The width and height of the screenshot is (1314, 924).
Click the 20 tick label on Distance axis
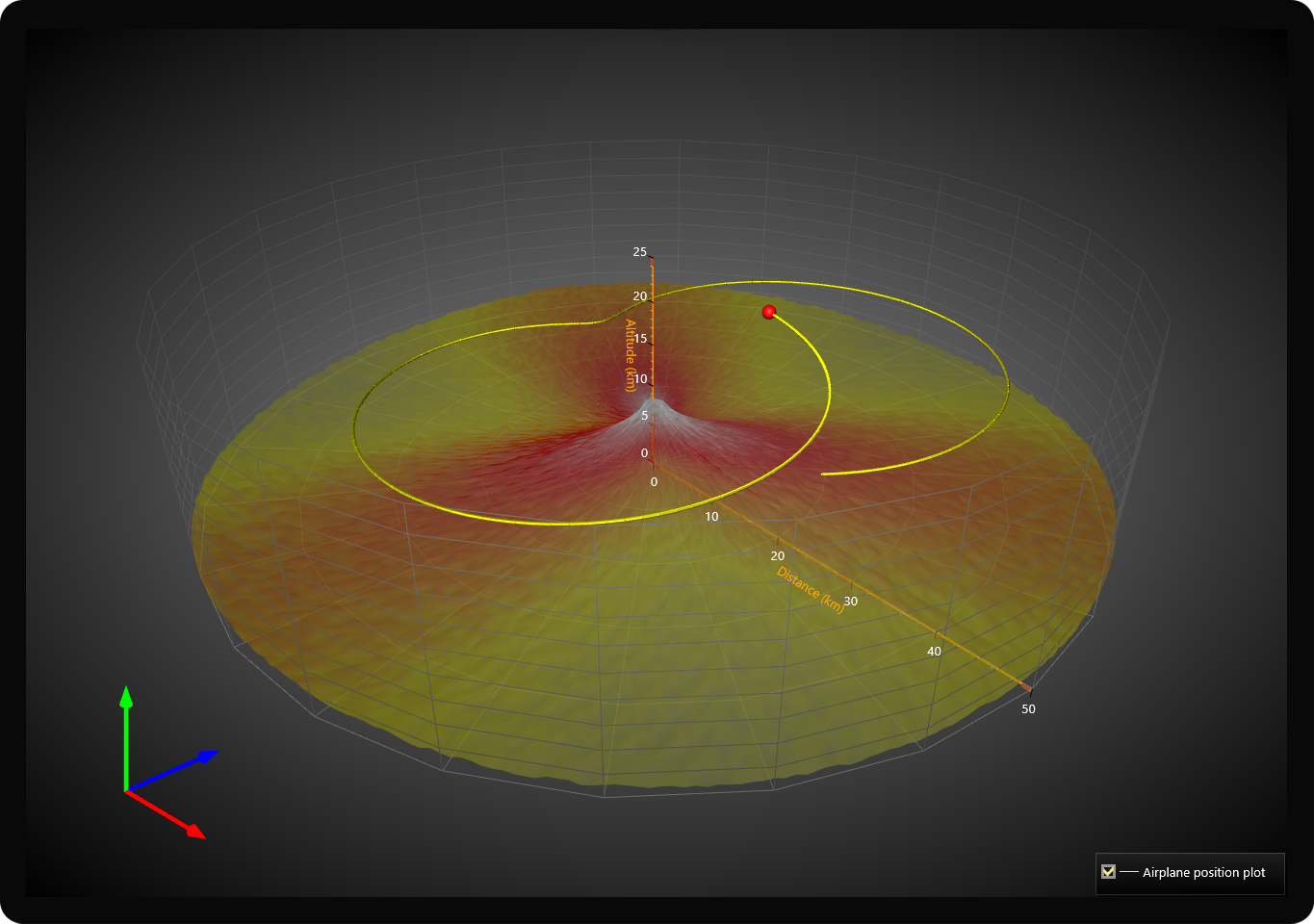(778, 556)
